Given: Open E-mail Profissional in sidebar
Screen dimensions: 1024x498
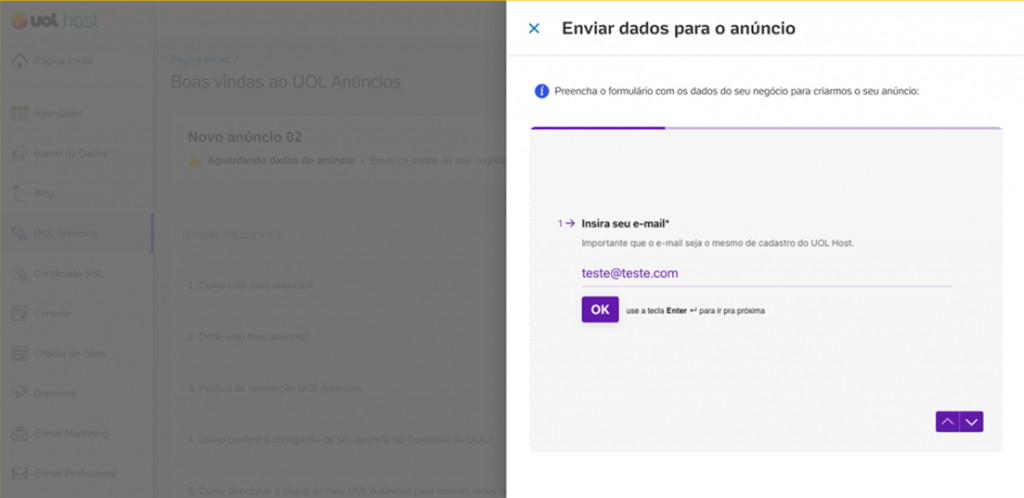Looking at the screenshot, I should point(74,473).
